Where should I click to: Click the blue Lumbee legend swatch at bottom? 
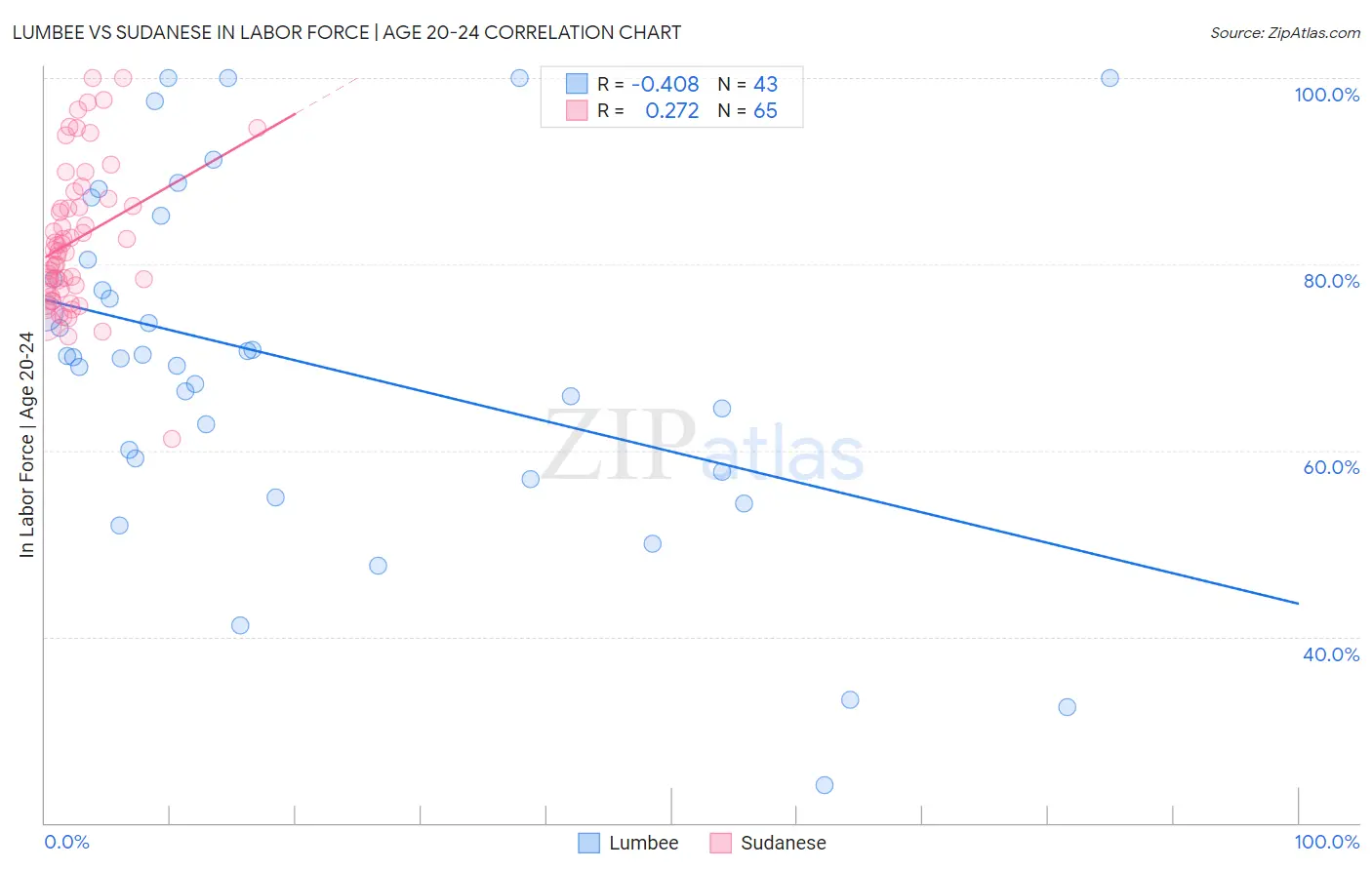click(588, 843)
